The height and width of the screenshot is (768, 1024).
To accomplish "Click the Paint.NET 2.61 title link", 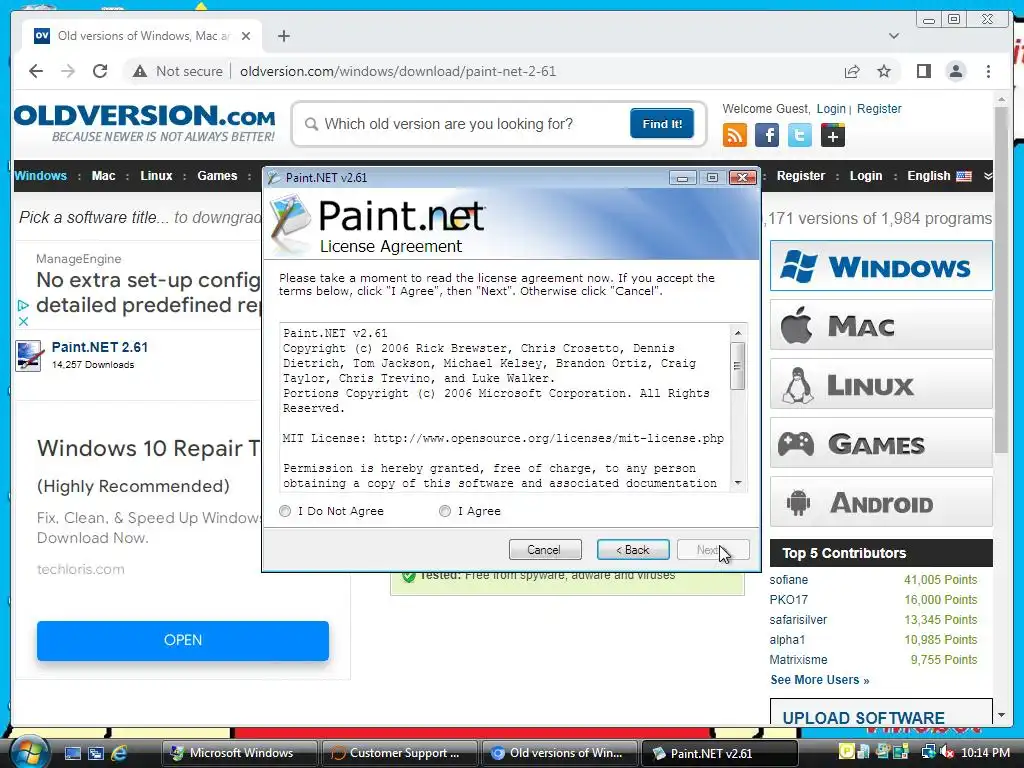I will tap(100, 347).
